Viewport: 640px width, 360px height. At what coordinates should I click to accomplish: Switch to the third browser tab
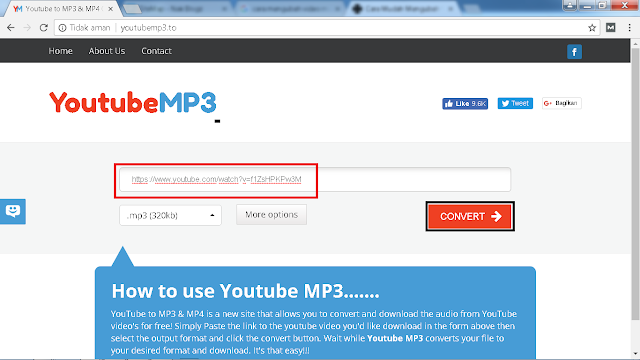[x=290, y=9]
